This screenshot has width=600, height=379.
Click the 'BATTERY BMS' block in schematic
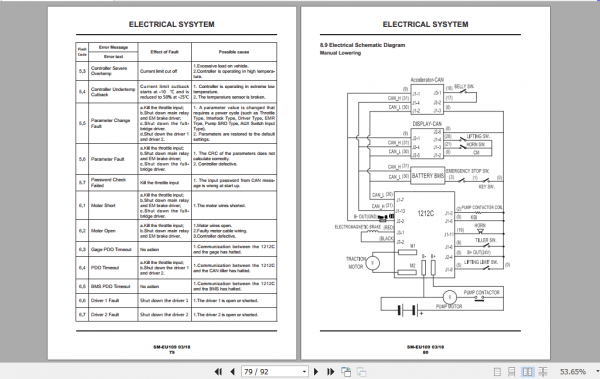(x=427, y=176)
